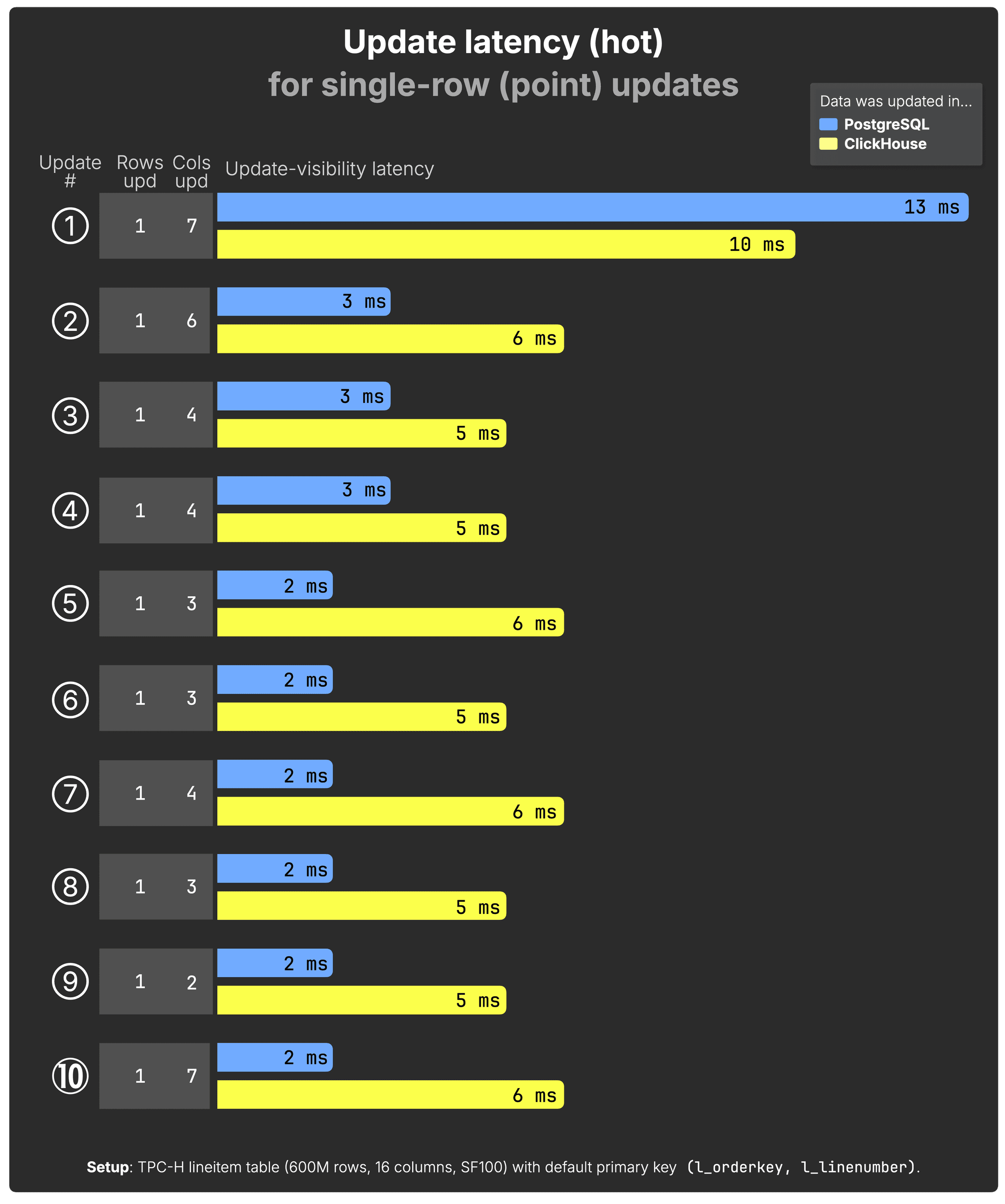The height and width of the screenshot is (1204, 1005).
Task: Select the circled number 6 icon
Action: [x=71, y=699]
